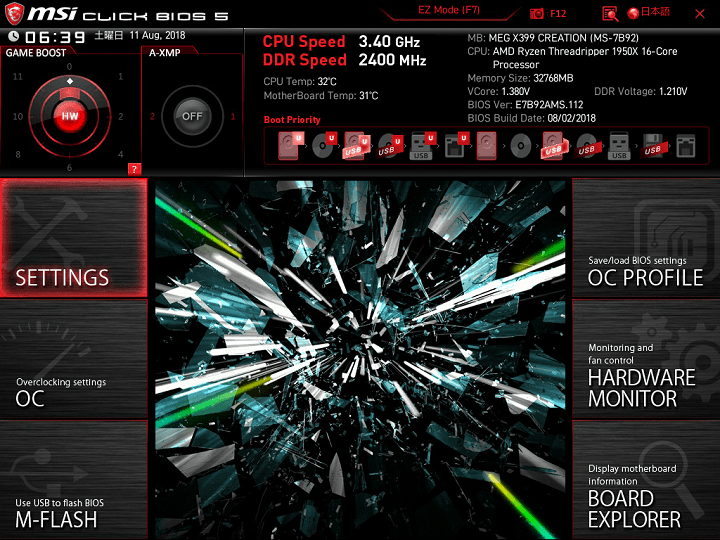Select the legacy network boot device
The image size is (720, 540).
[686, 146]
